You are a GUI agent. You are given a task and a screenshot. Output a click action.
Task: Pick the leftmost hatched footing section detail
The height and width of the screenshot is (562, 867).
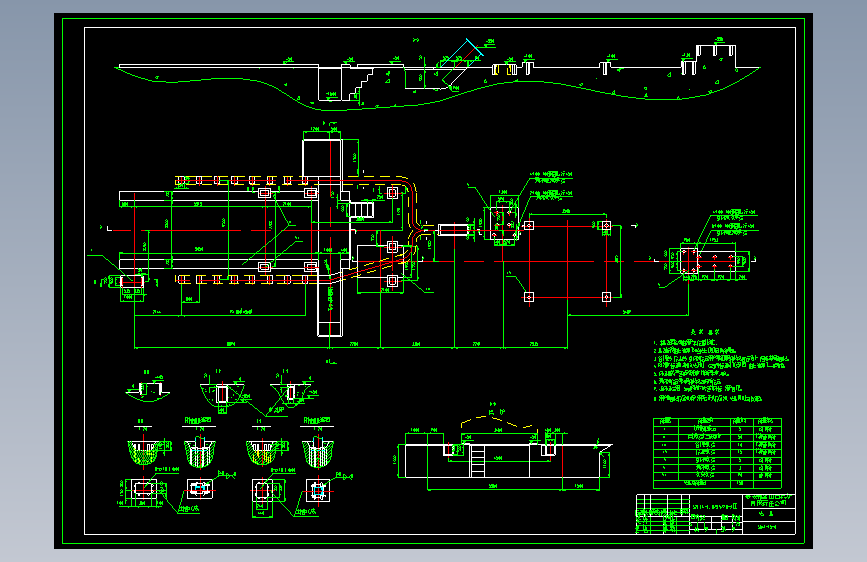pyautogui.click(x=143, y=451)
